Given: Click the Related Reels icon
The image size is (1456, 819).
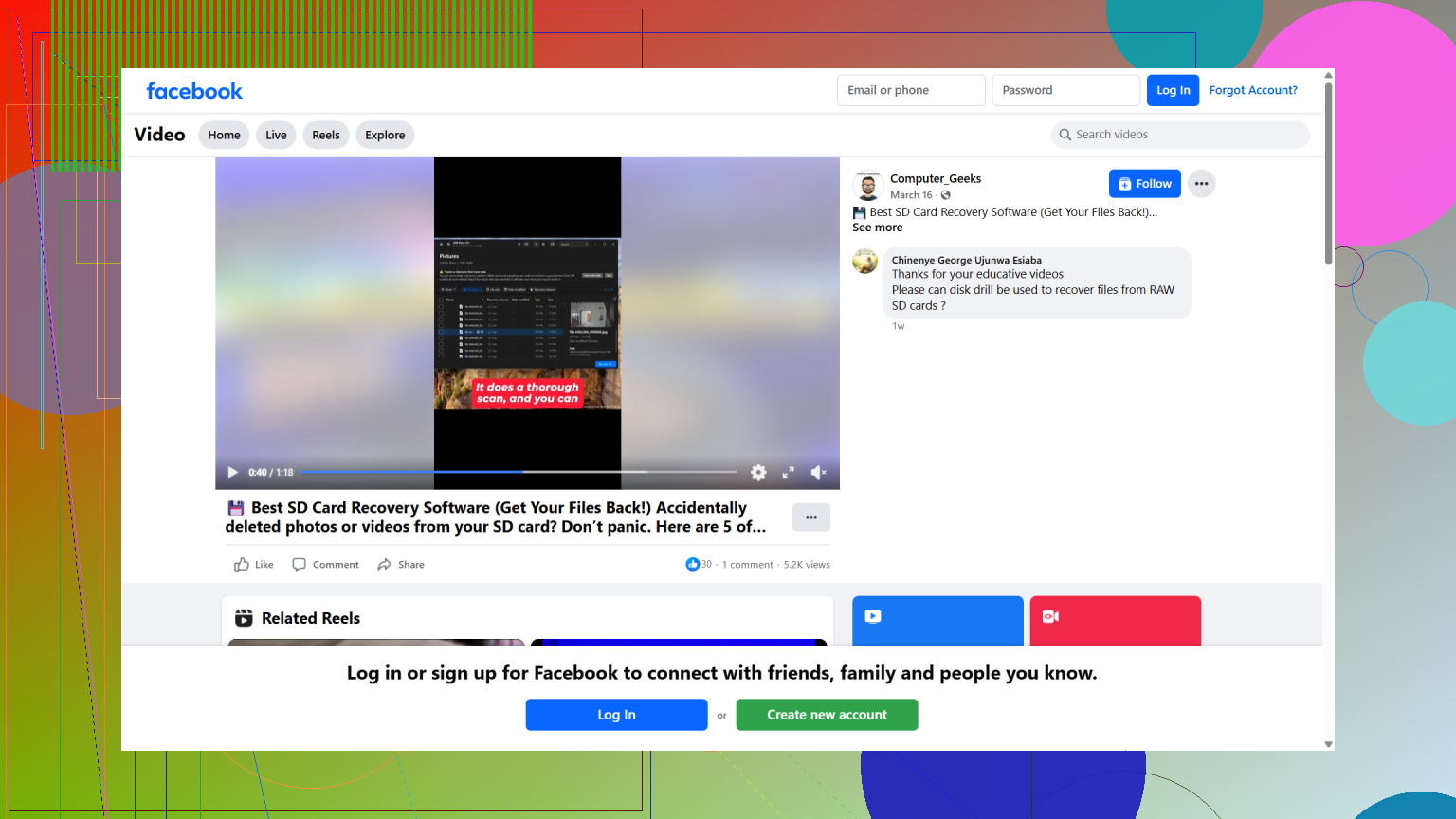Looking at the screenshot, I should click(244, 618).
